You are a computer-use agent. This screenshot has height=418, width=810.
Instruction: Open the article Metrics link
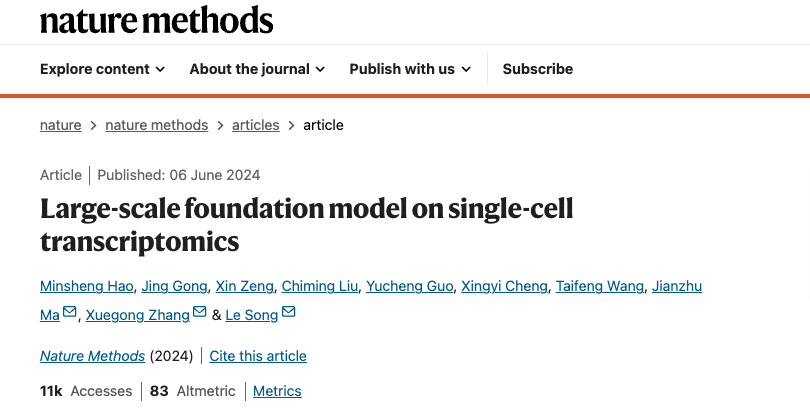click(x=277, y=391)
